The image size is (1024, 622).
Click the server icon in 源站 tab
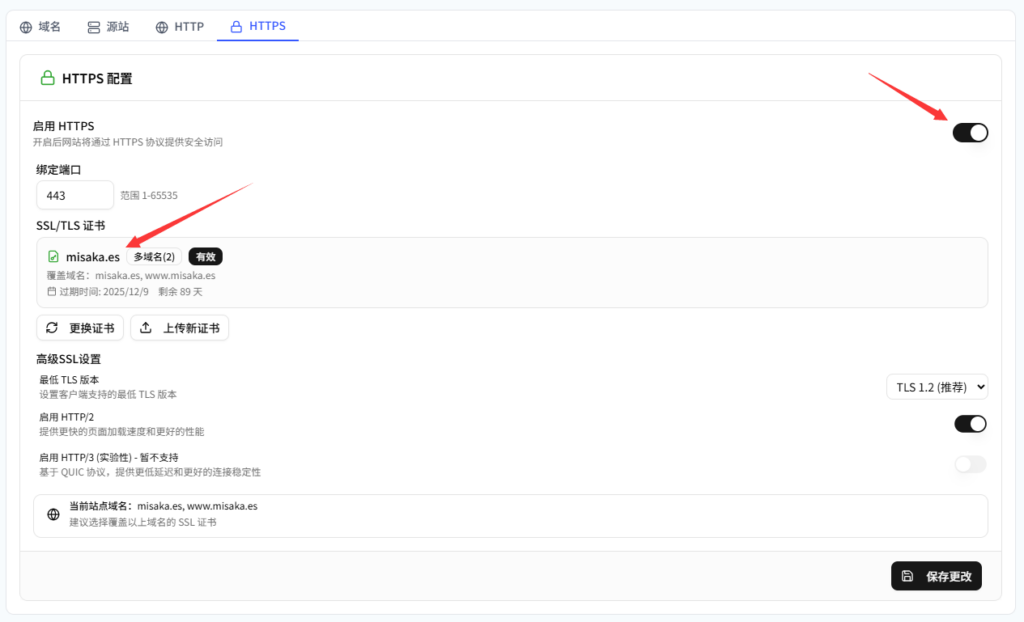click(94, 27)
